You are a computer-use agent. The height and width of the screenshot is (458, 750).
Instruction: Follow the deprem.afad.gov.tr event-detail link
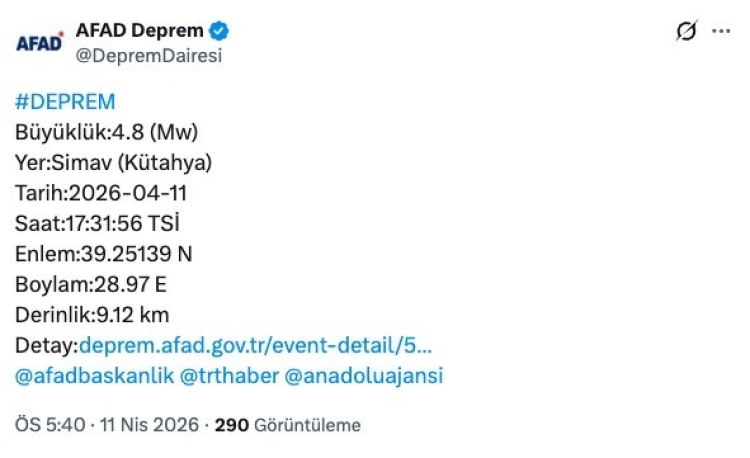[255, 346]
